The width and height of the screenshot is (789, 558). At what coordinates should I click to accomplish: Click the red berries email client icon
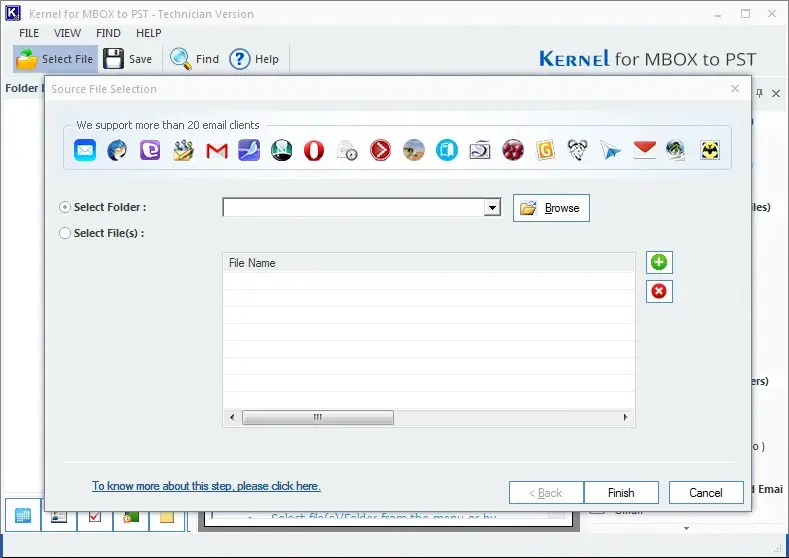click(x=513, y=150)
